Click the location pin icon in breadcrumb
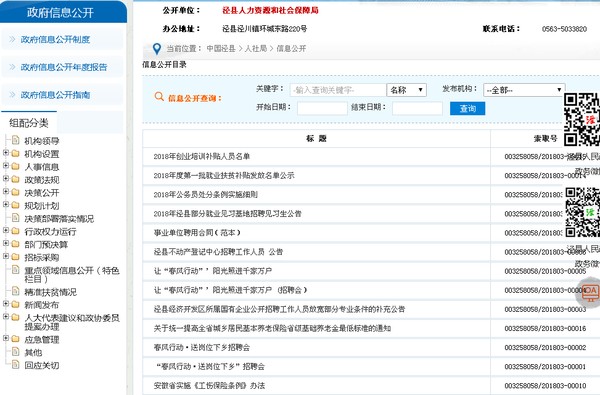Viewport: 600px width, 395px height. click(x=157, y=49)
